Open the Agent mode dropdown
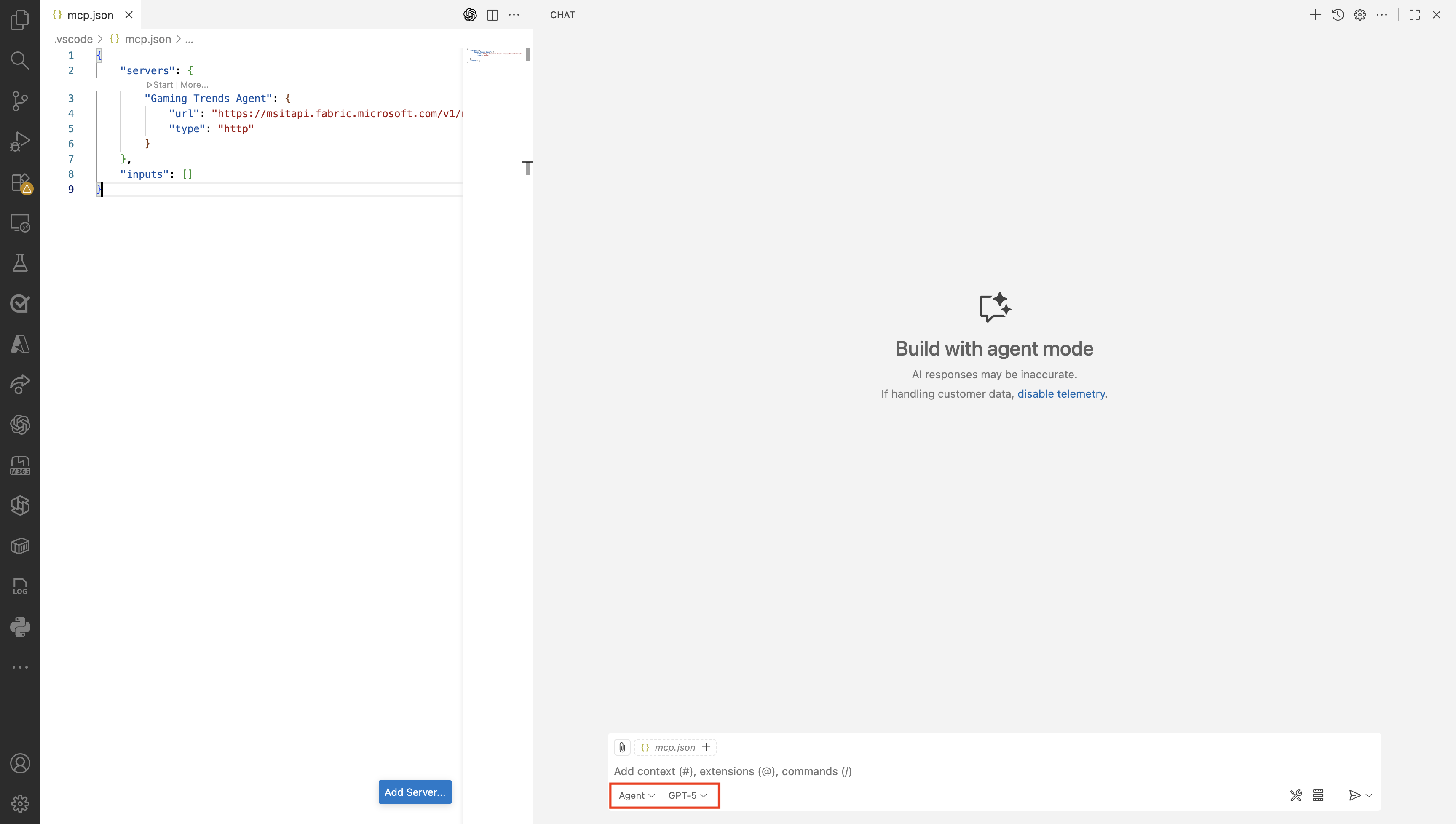 click(636, 795)
